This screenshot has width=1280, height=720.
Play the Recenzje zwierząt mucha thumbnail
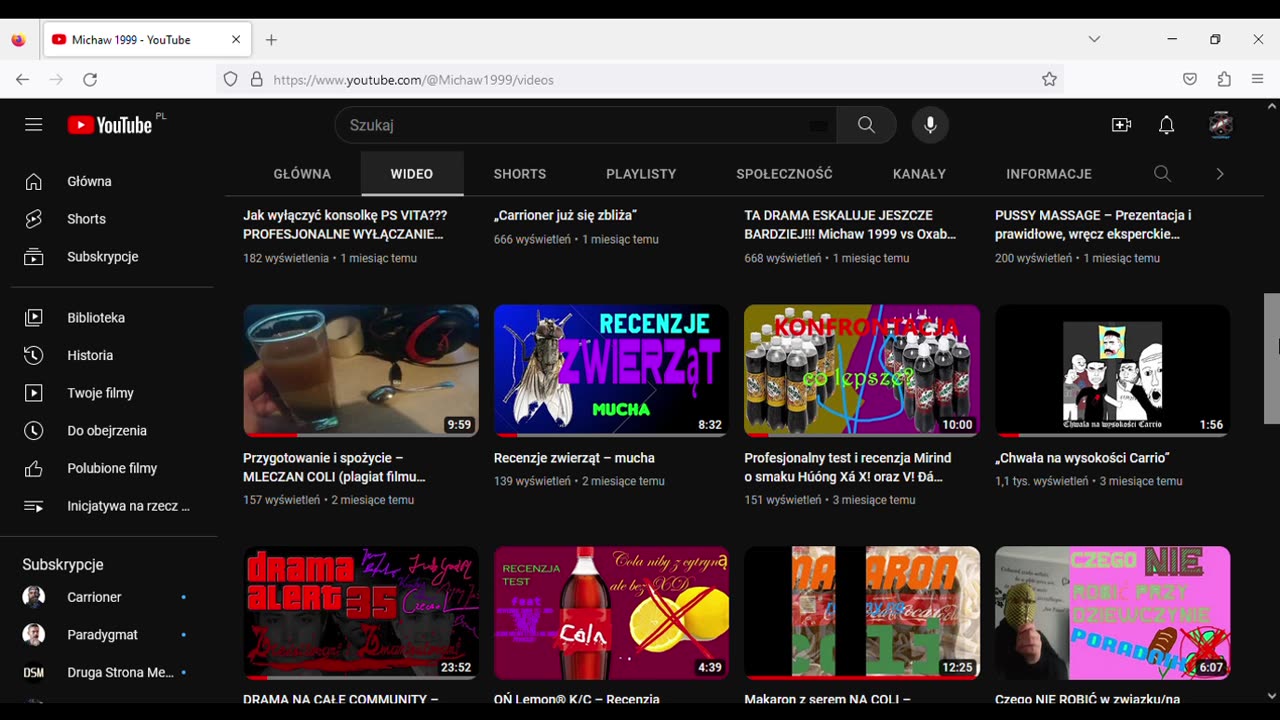[611, 371]
